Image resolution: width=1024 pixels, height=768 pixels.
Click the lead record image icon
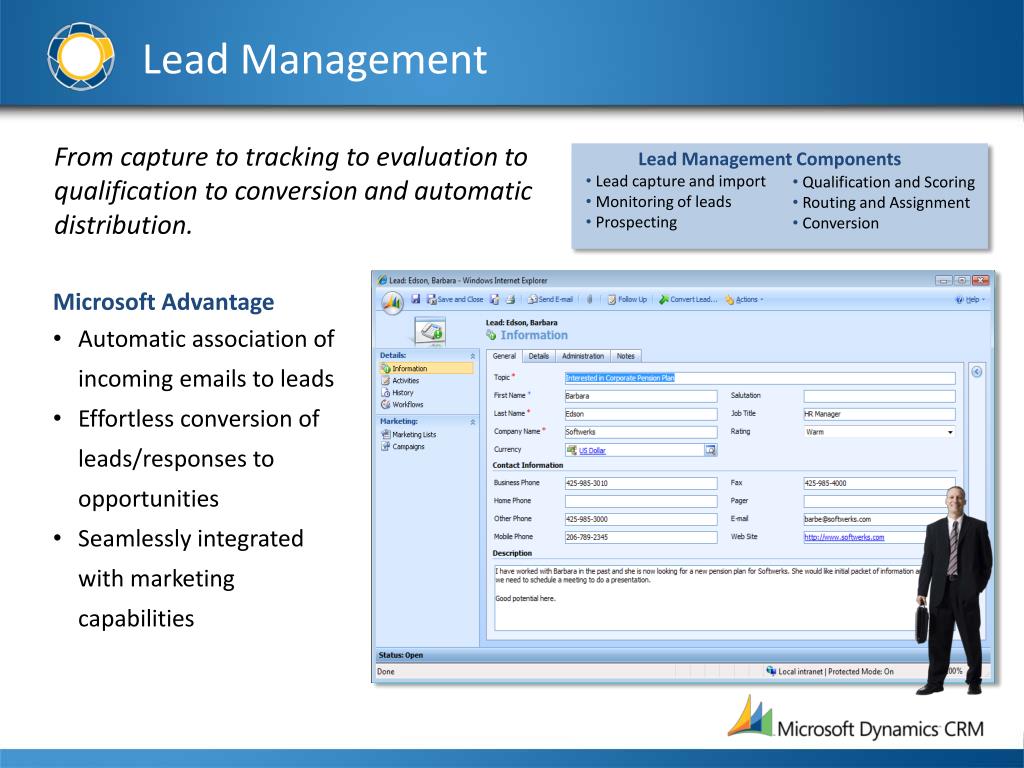point(430,332)
